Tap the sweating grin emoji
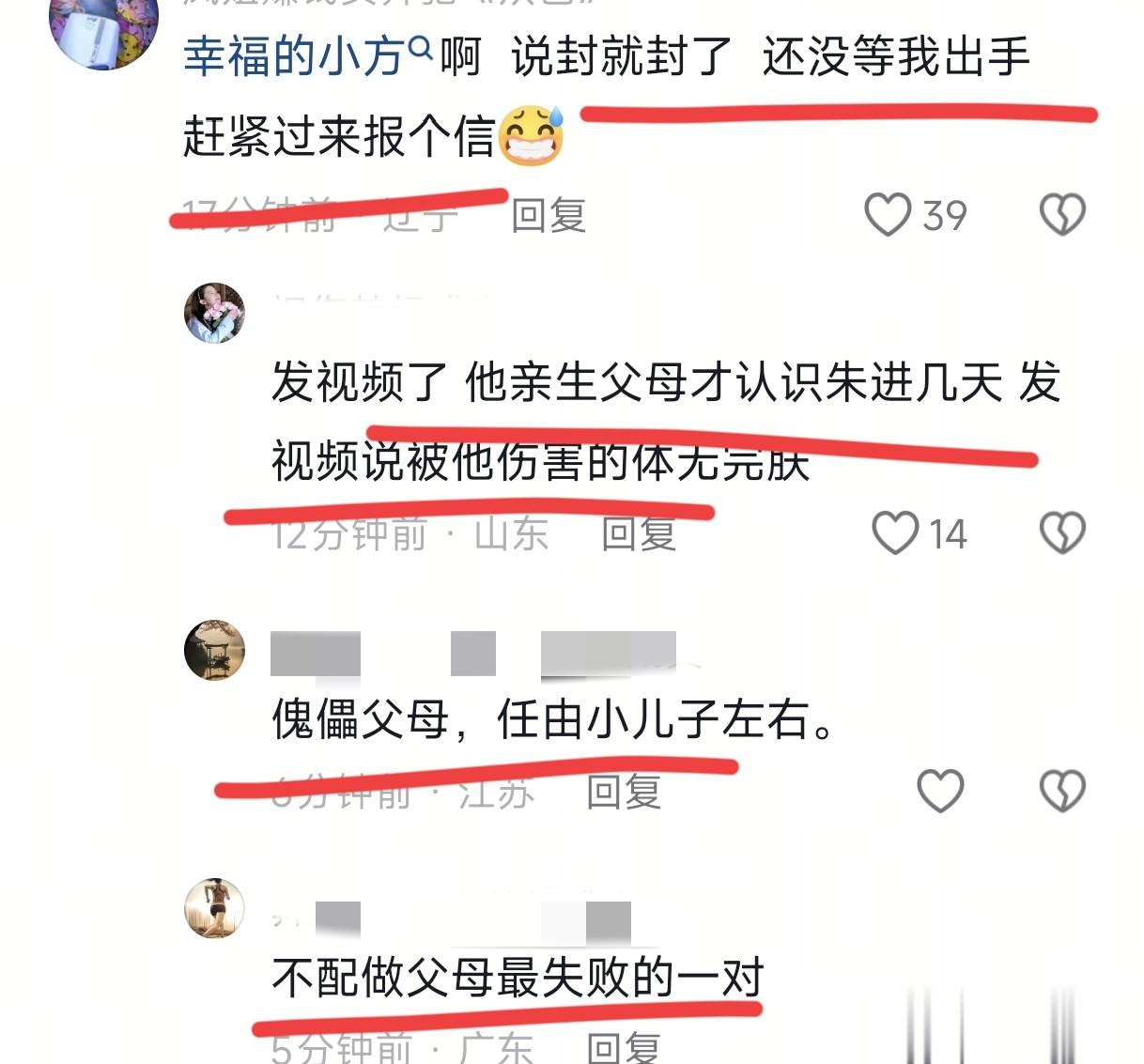The height and width of the screenshot is (1064, 1144). click(x=531, y=135)
